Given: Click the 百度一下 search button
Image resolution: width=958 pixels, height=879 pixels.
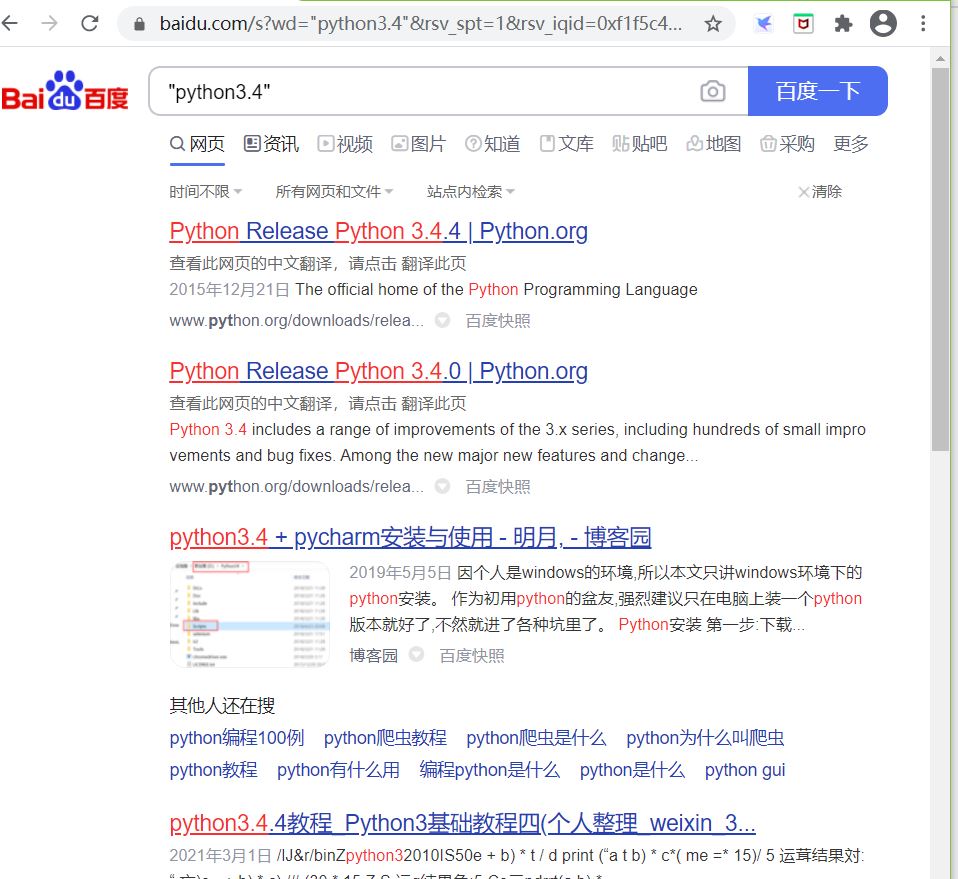Looking at the screenshot, I should 817,91.
